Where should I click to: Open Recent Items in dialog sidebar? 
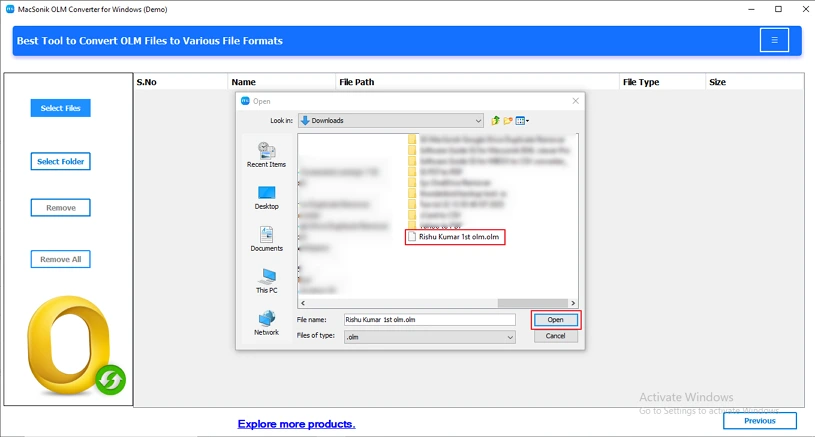(x=266, y=155)
